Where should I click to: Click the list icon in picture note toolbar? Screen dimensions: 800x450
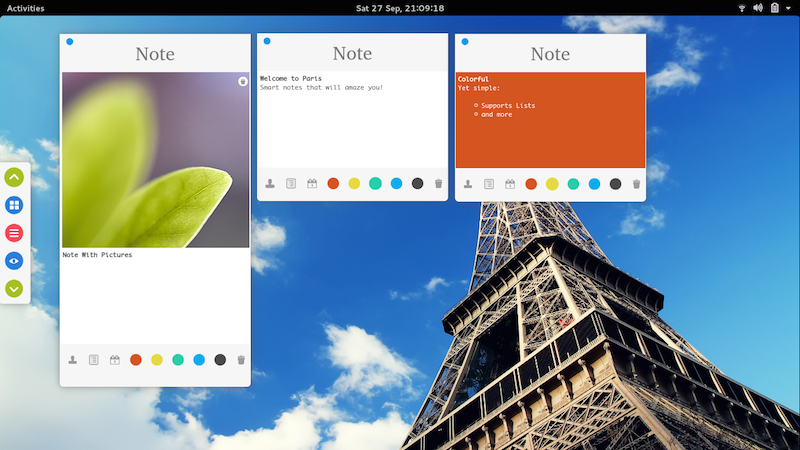tap(93, 360)
